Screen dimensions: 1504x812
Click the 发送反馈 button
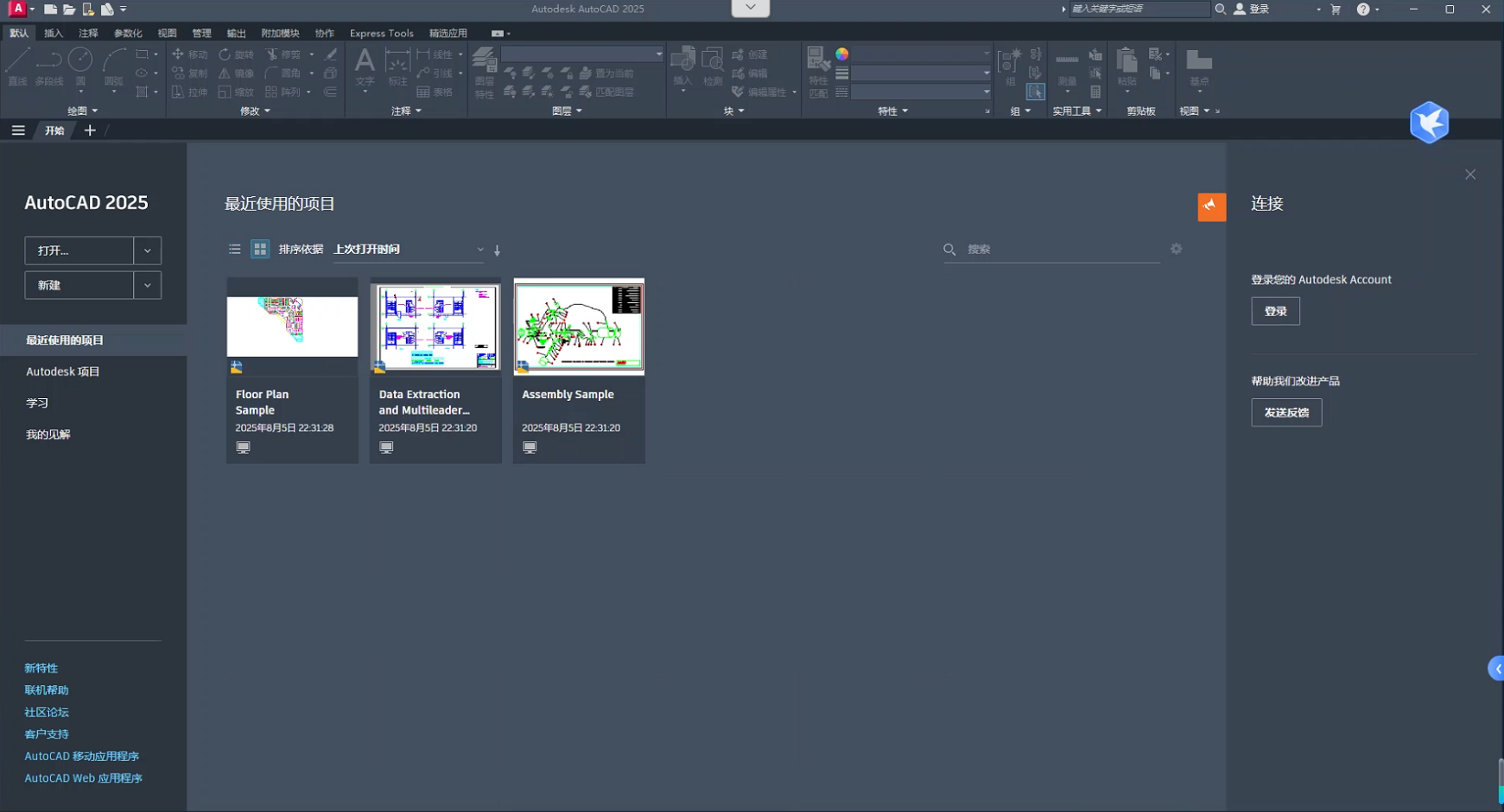pyautogui.click(x=1286, y=412)
